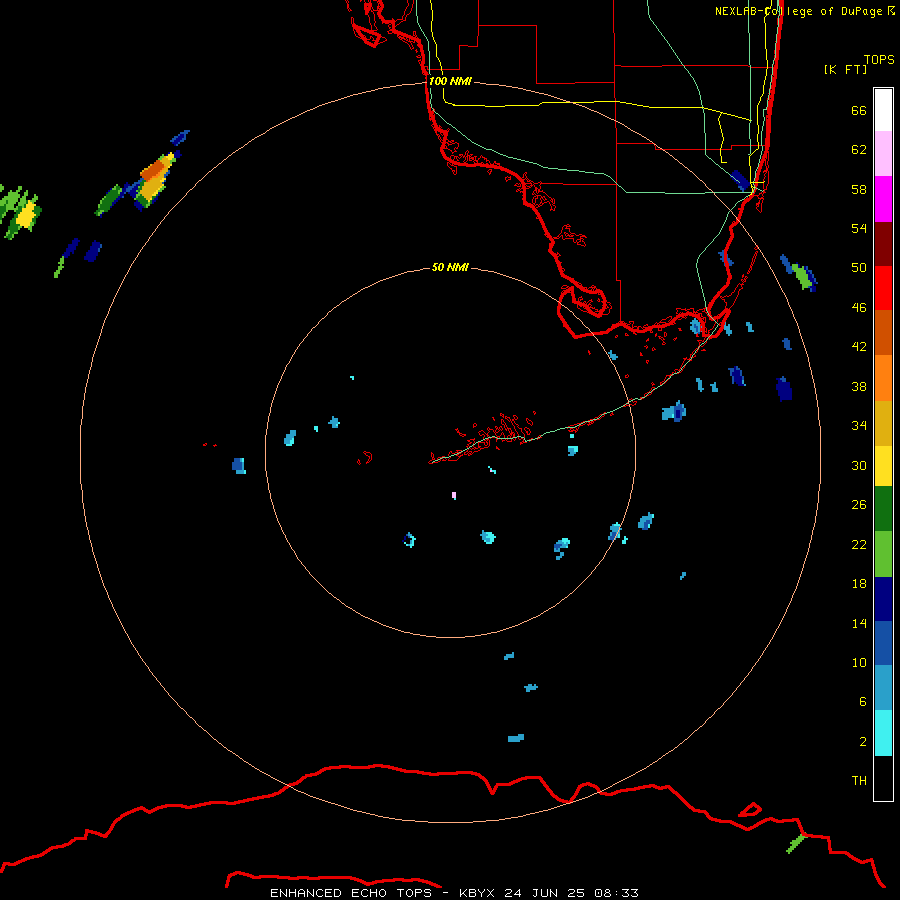Click the magenta legend color swatch
The height and width of the screenshot is (900, 900).
883,199
